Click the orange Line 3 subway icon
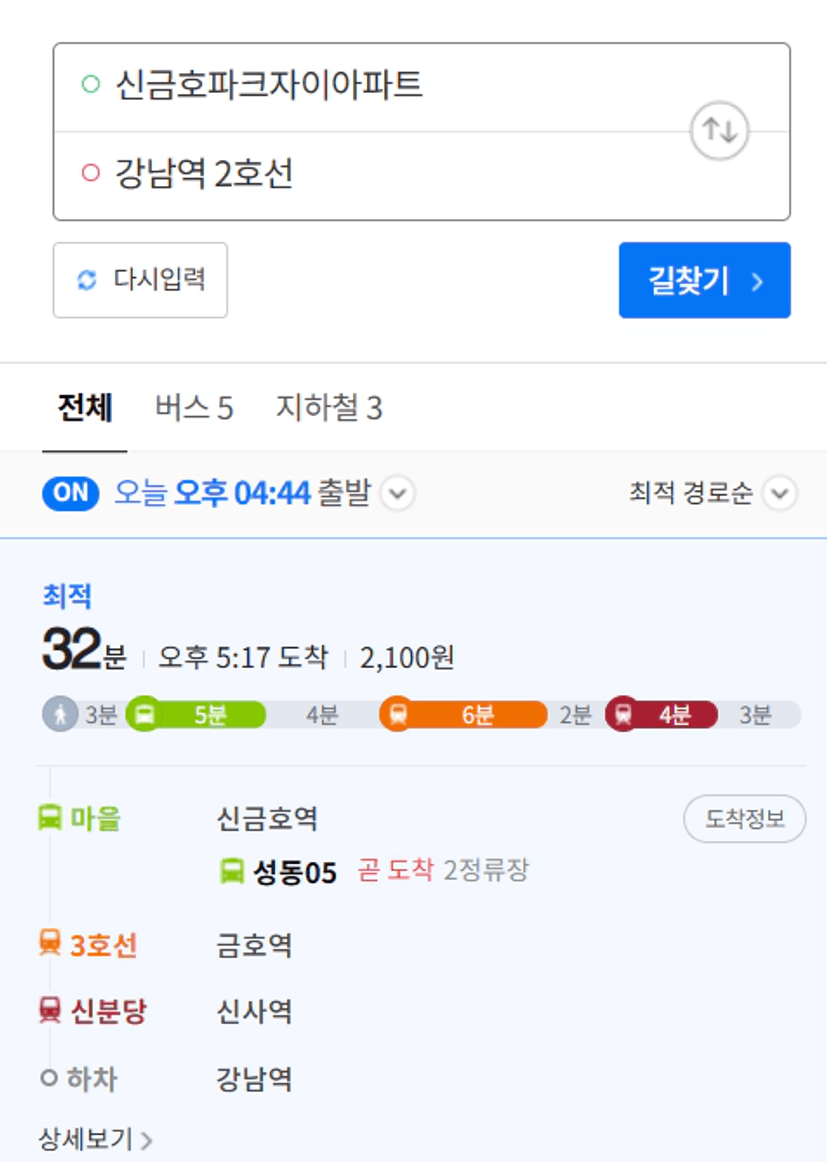The width and height of the screenshot is (827, 1162). (398, 714)
